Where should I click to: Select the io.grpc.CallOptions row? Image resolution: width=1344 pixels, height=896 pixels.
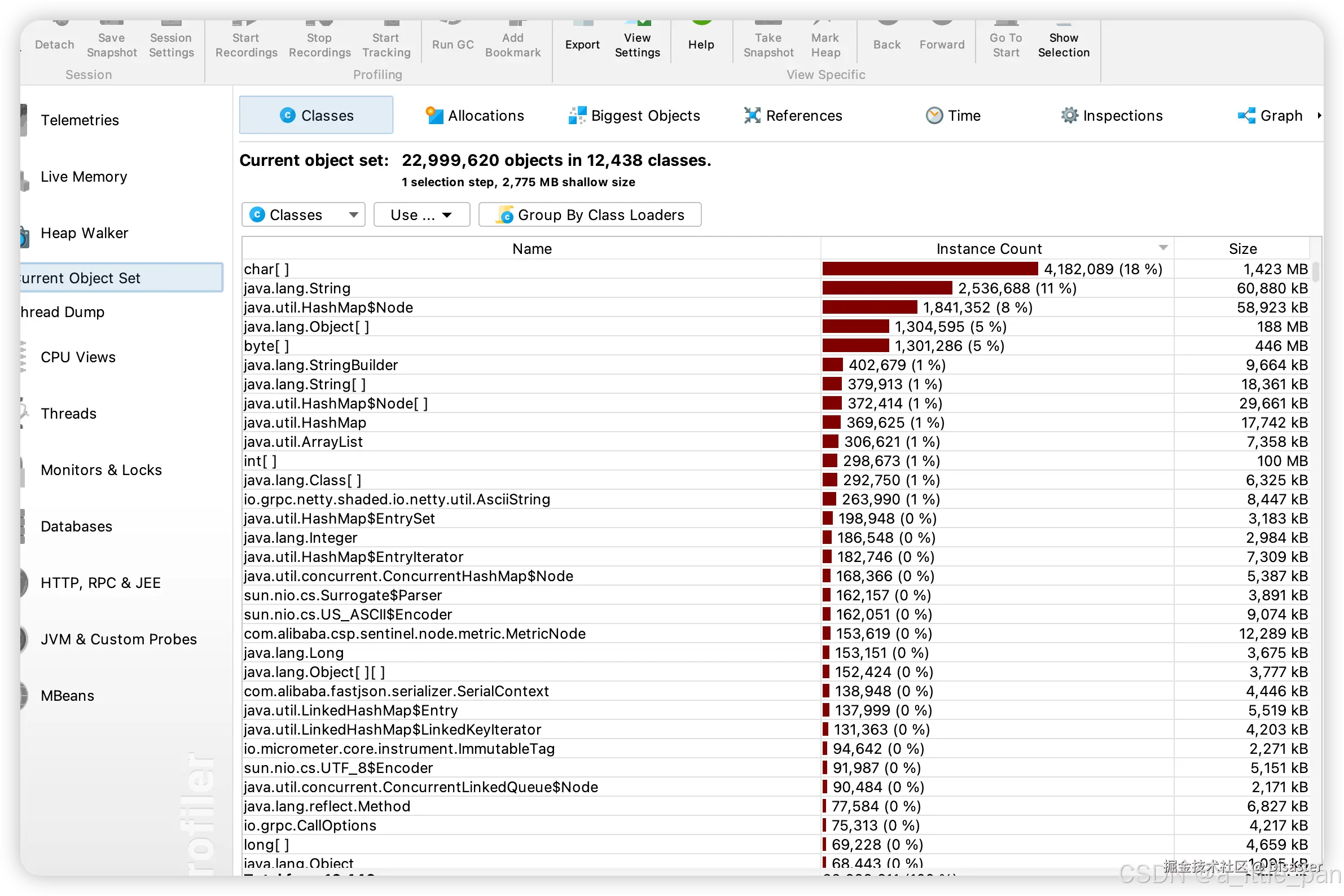[776, 825]
